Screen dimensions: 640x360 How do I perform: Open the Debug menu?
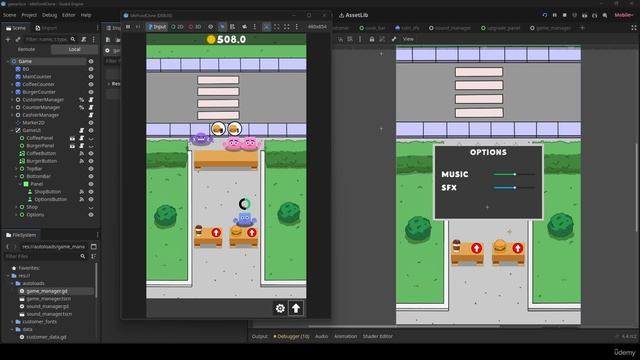[x=49, y=15]
